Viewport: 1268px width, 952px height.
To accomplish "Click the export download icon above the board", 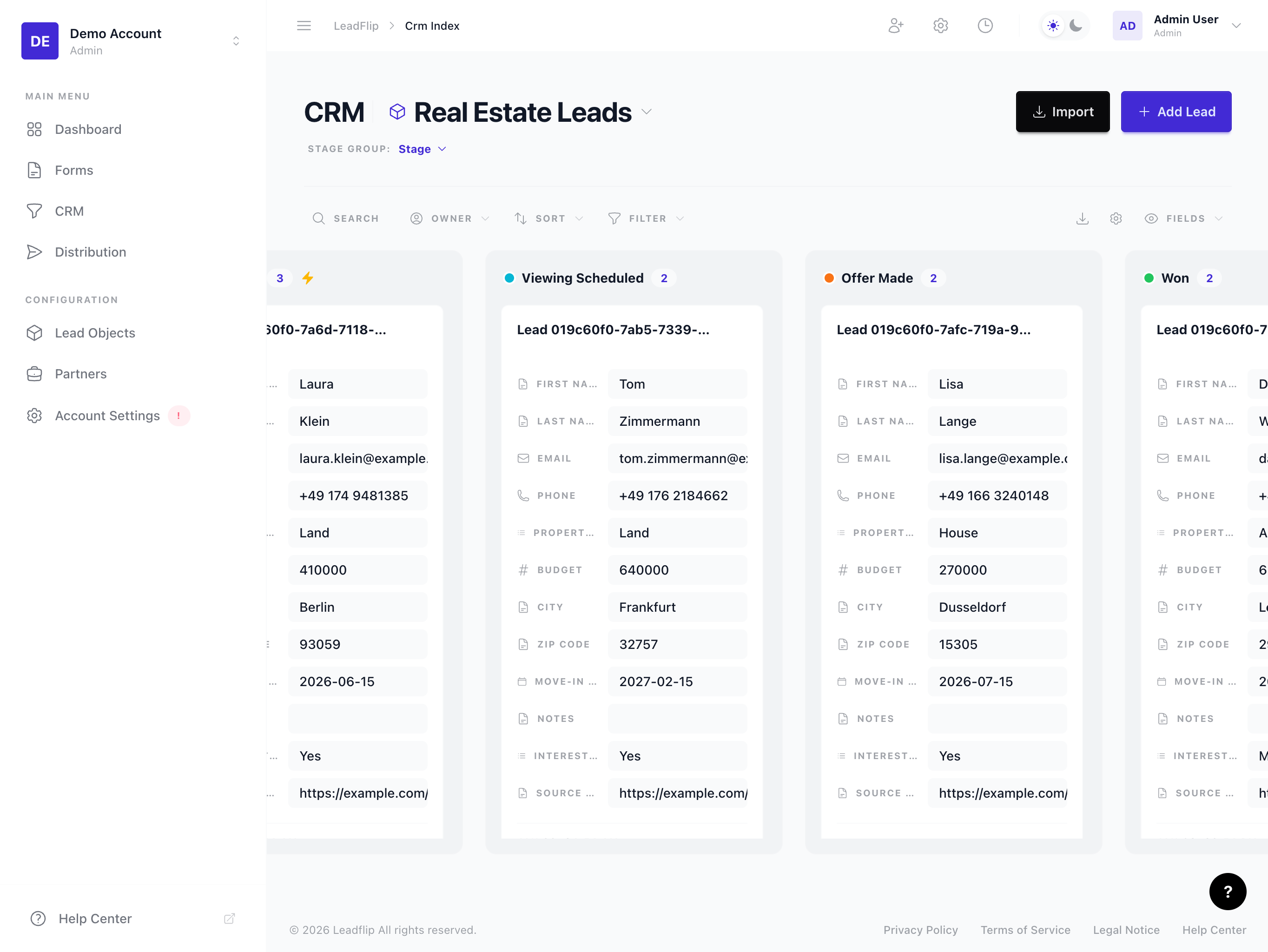I will click(x=1082, y=218).
